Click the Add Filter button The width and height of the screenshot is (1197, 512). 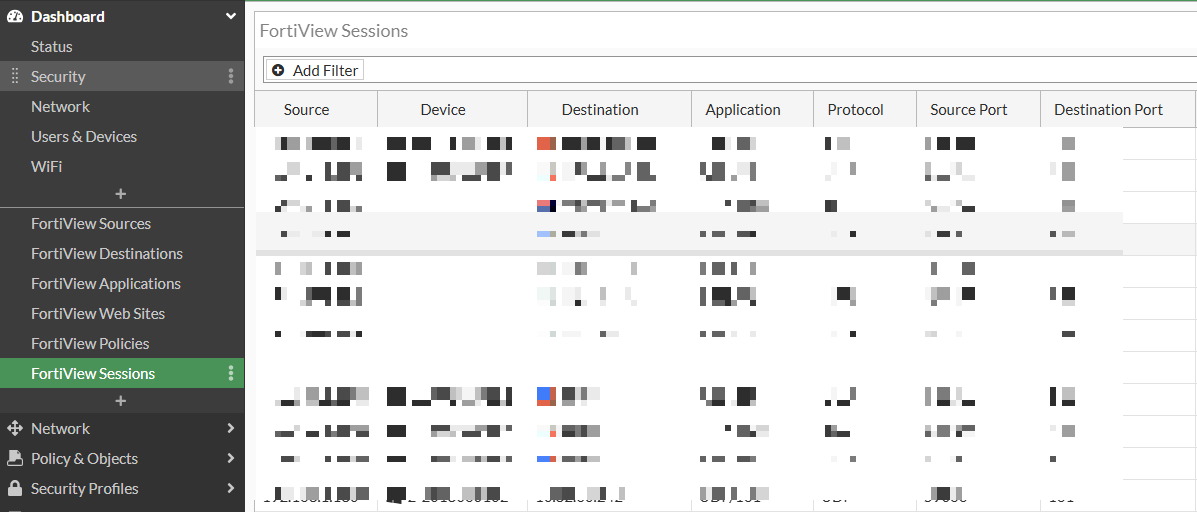pyautogui.click(x=315, y=70)
